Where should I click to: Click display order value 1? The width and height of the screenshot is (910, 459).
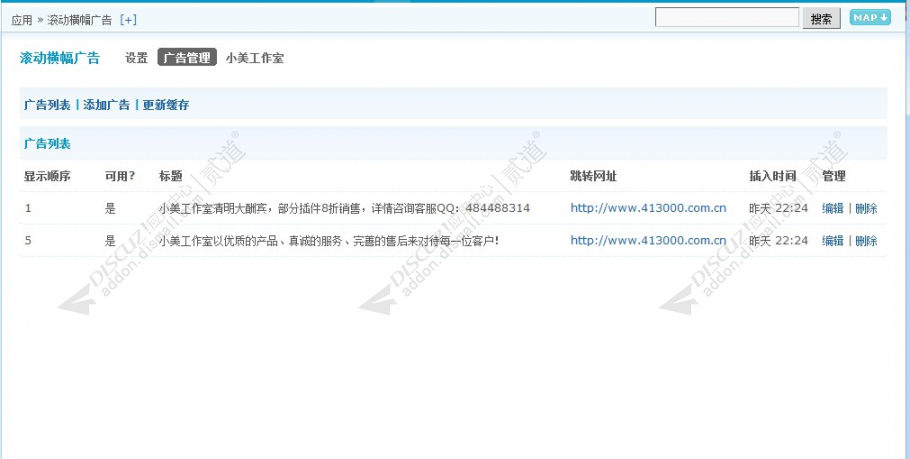(28, 208)
